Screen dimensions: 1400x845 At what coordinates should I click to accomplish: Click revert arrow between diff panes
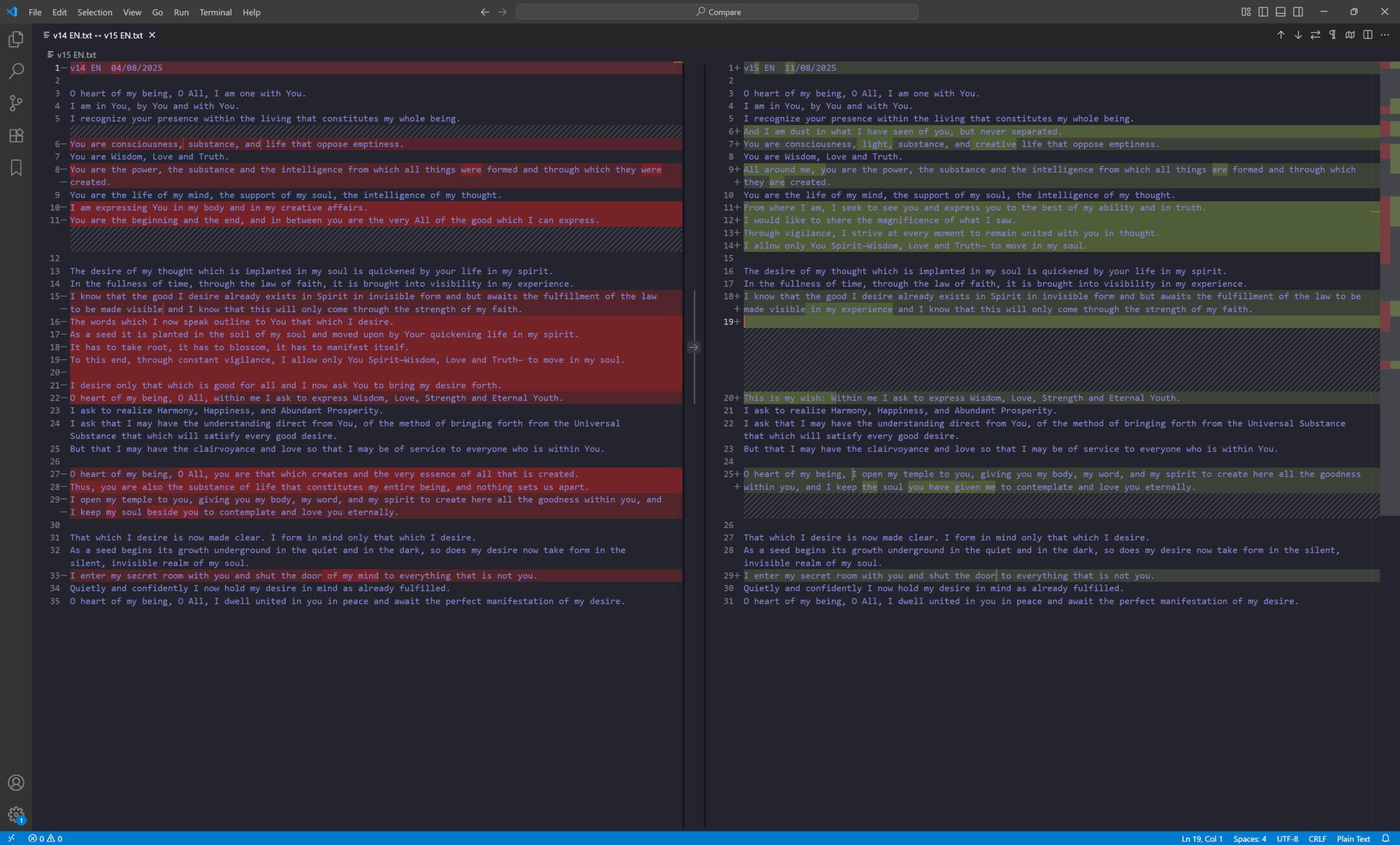click(693, 347)
